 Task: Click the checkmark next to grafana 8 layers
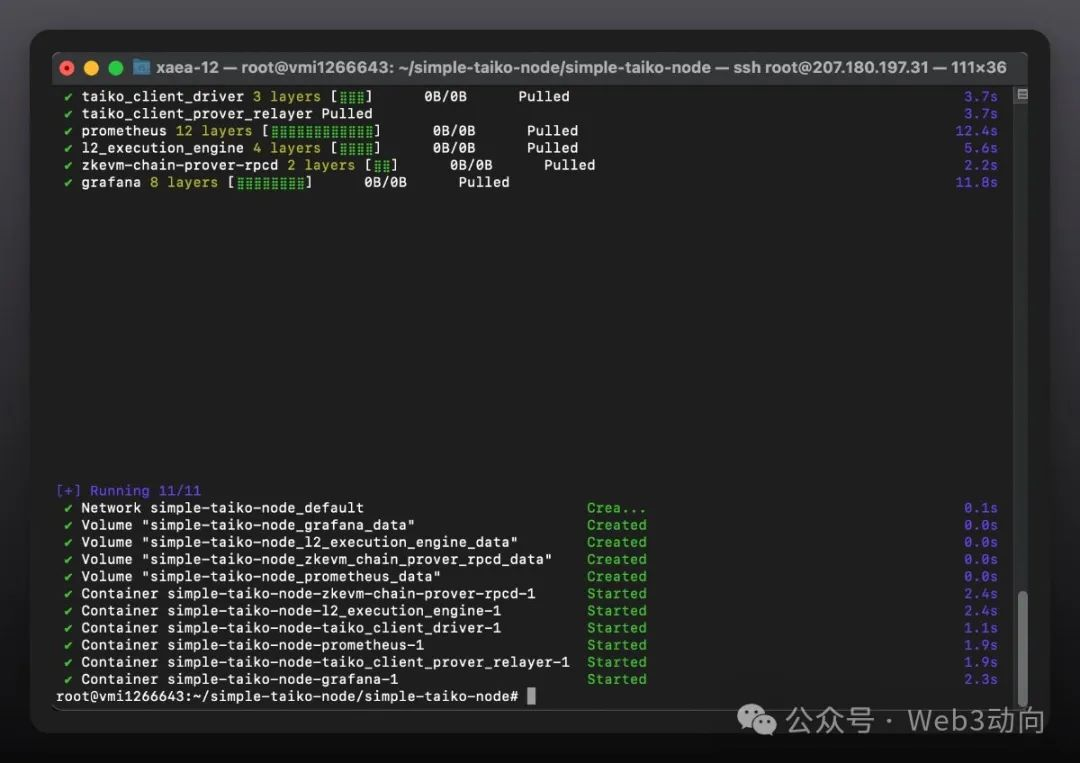68,183
